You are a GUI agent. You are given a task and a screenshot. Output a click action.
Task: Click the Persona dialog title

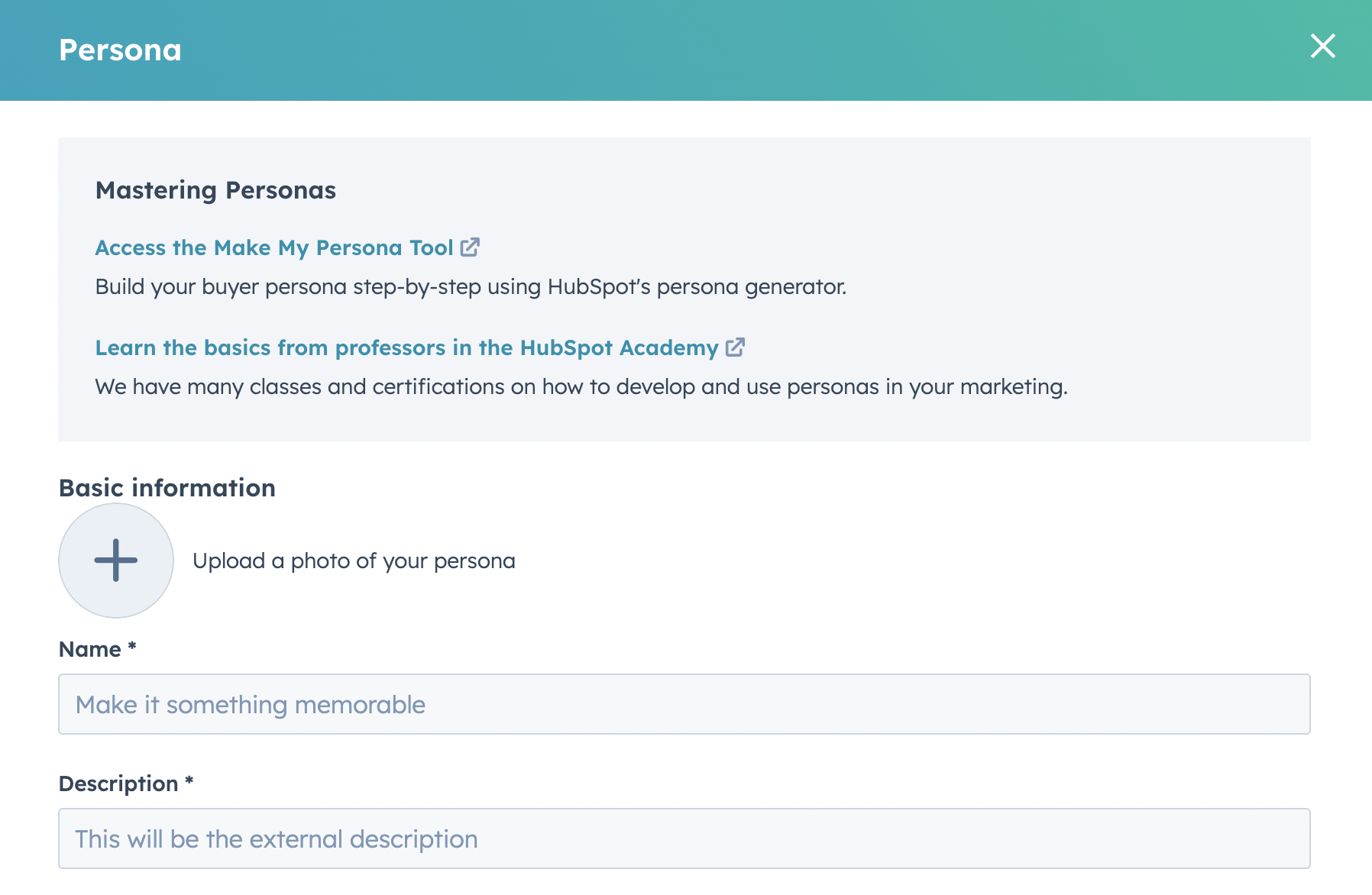tap(120, 49)
